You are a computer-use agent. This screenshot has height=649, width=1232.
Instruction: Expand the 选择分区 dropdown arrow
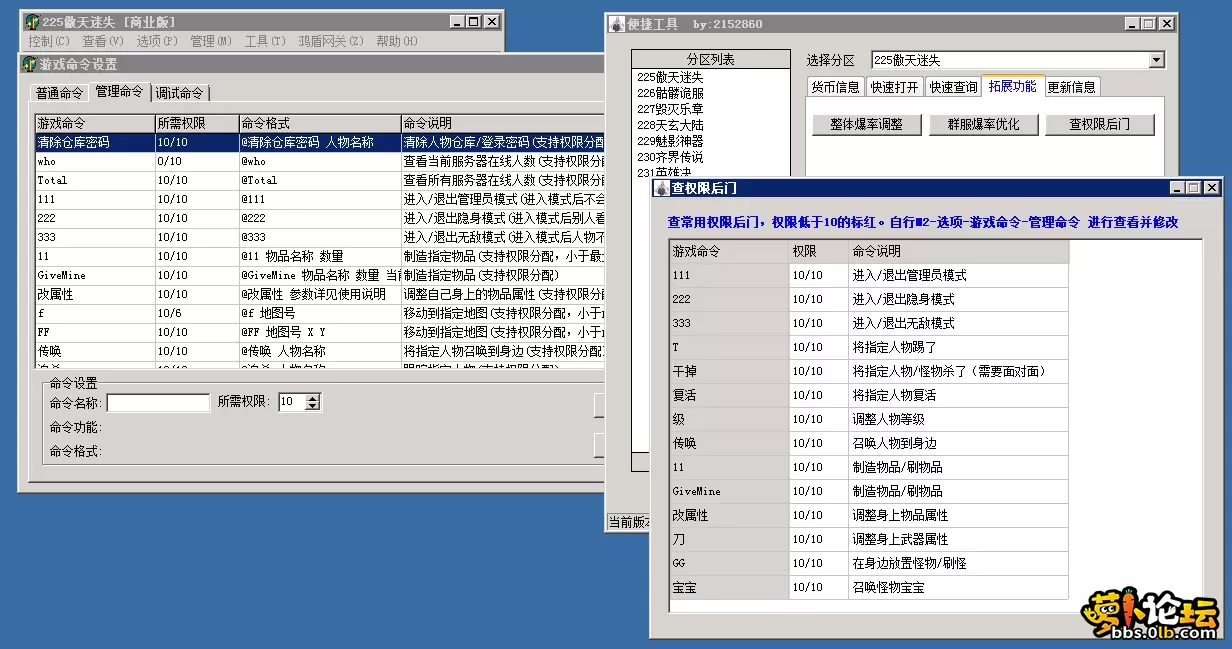pyautogui.click(x=1157, y=61)
